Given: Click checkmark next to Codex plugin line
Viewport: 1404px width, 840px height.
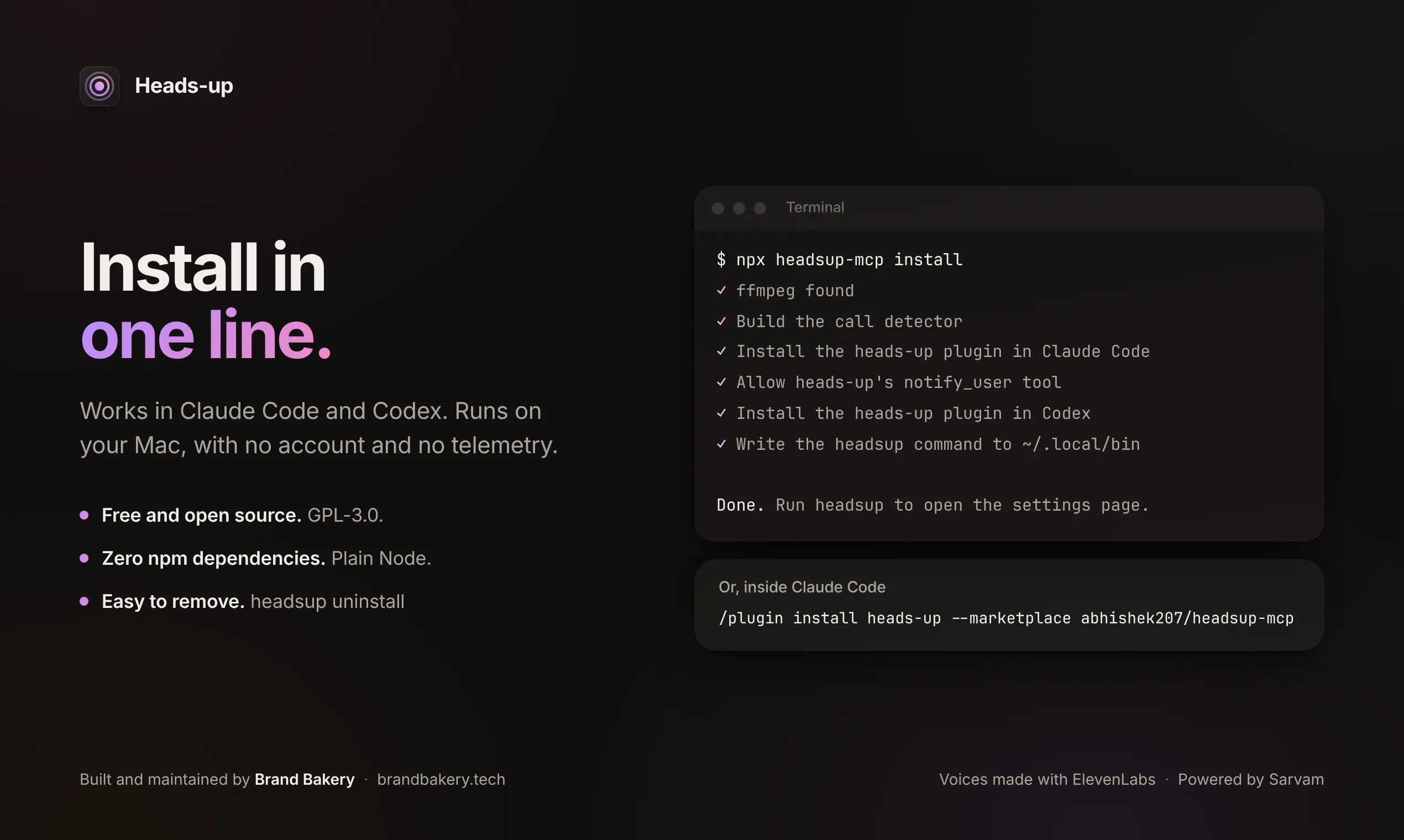Looking at the screenshot, I should pos(721,413).
